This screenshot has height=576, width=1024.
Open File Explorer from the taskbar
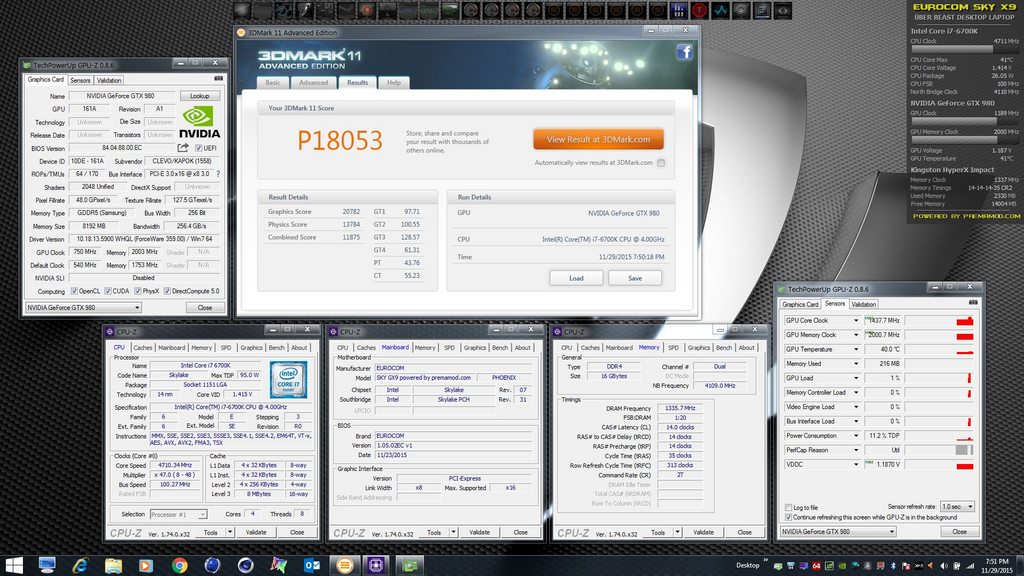113,565
